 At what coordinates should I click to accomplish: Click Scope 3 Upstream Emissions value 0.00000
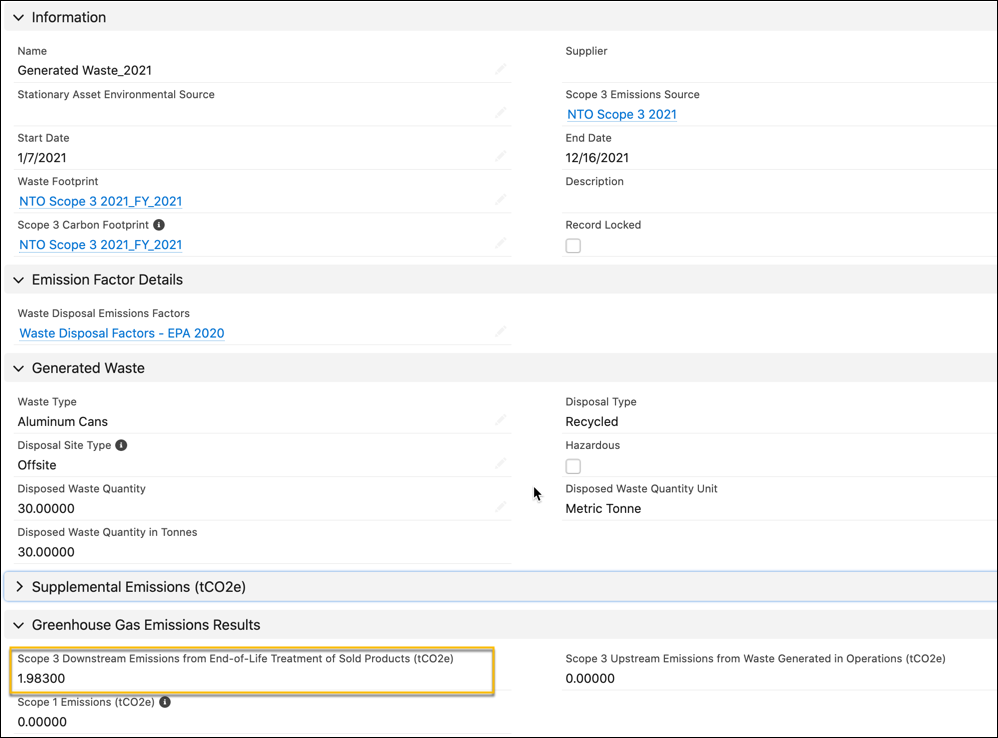(x=590, y=679)
